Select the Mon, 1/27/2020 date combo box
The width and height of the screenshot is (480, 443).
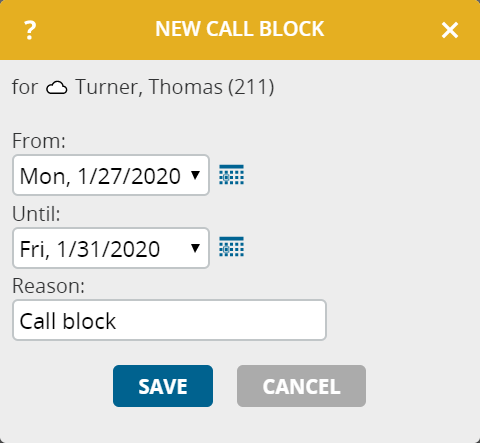coord(111,175)
